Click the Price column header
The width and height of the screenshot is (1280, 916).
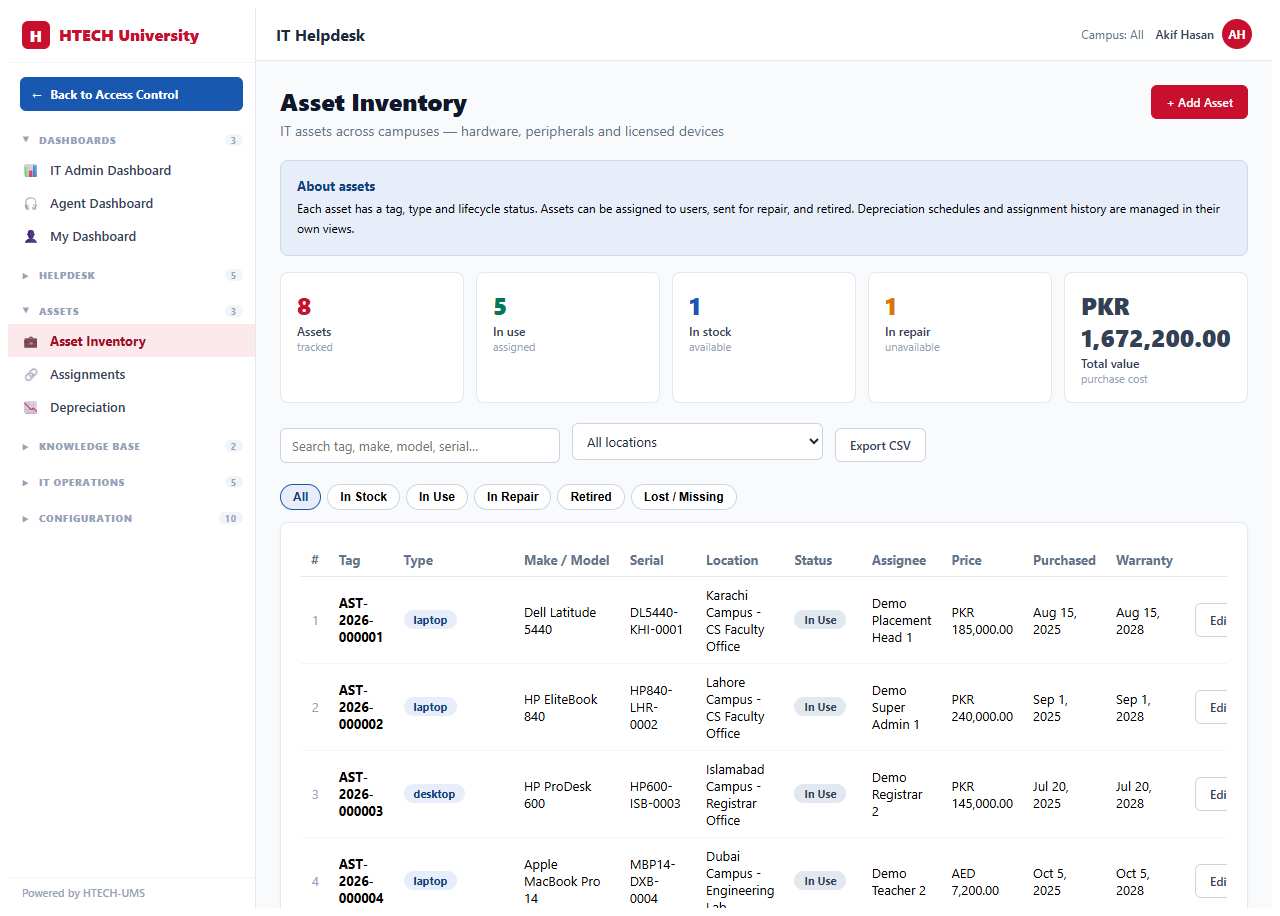[x=966, y=561]
